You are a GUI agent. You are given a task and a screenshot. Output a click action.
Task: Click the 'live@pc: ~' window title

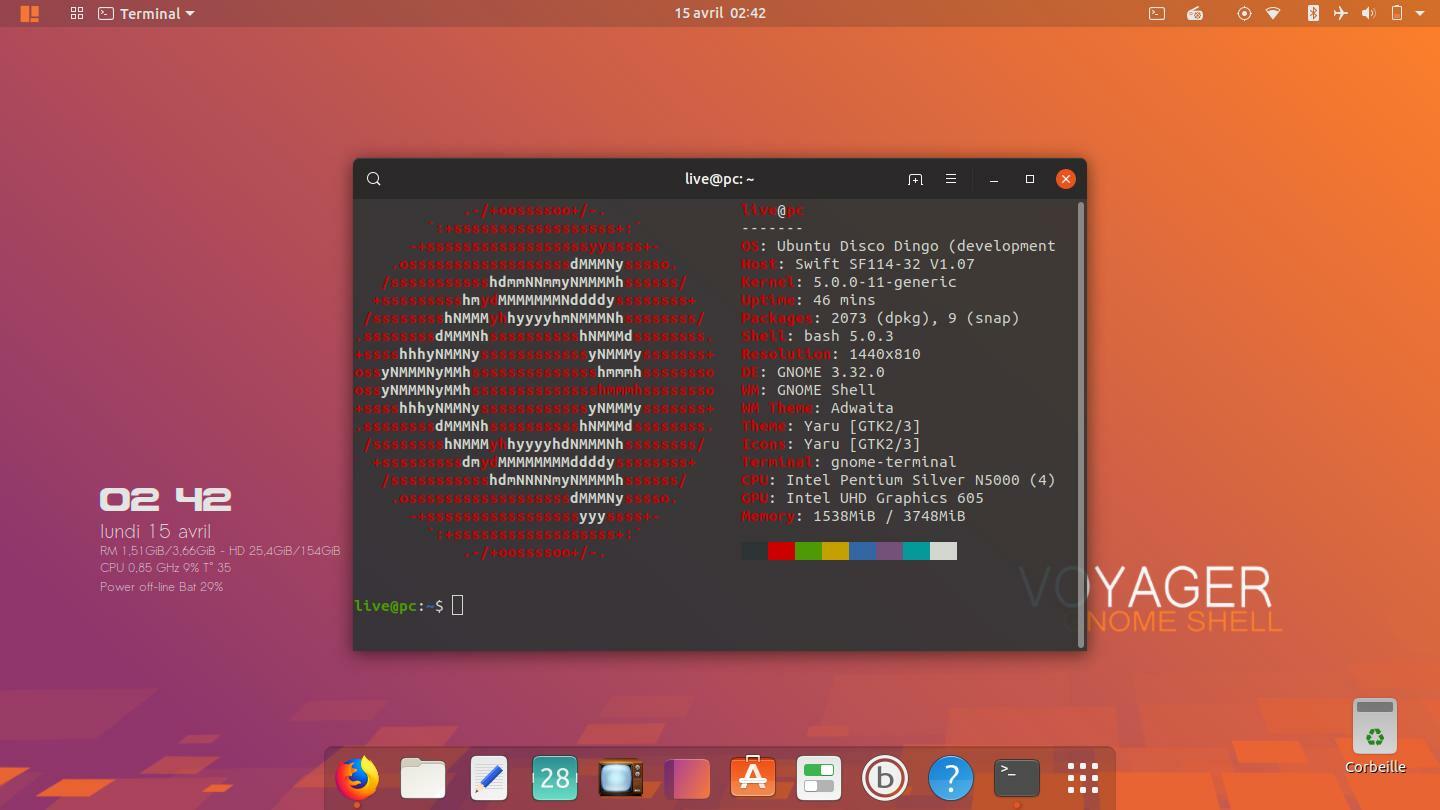[720, 179]
